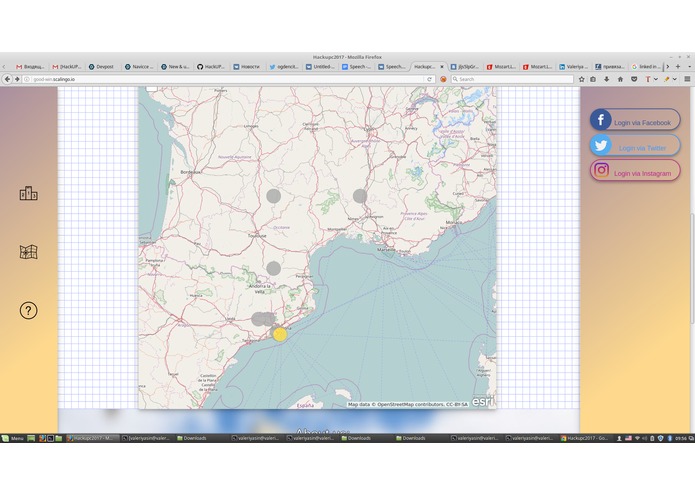Launch terminal from taskbar quick launcher
695x494 pixels.
click(x=50, y=438)
